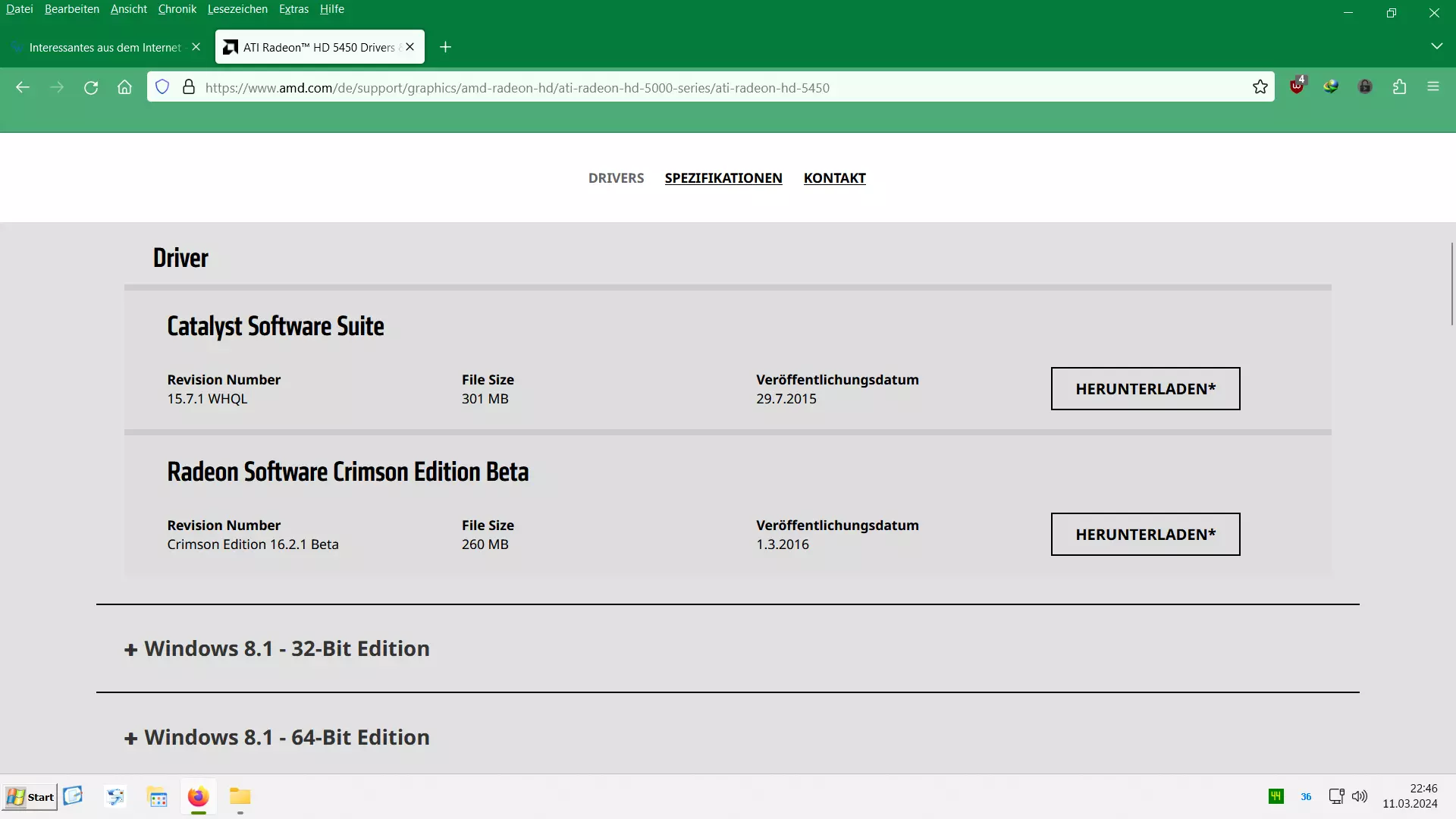Switch to ATI Radeon HD 5450 Drivers tab
Viewport: 1456px width, 819px height.
click(x=319, y=47)
